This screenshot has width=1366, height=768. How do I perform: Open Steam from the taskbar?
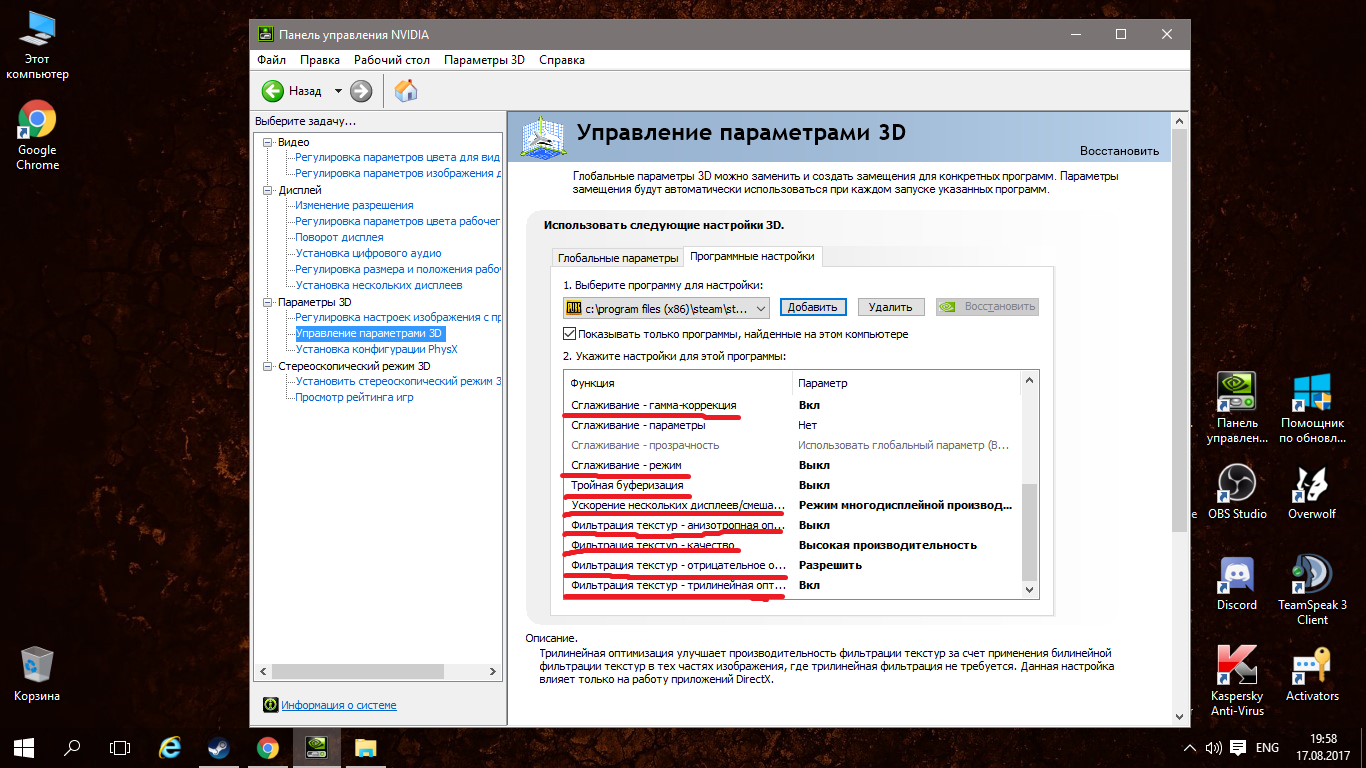pyautogui.click(x=218, y=747)
